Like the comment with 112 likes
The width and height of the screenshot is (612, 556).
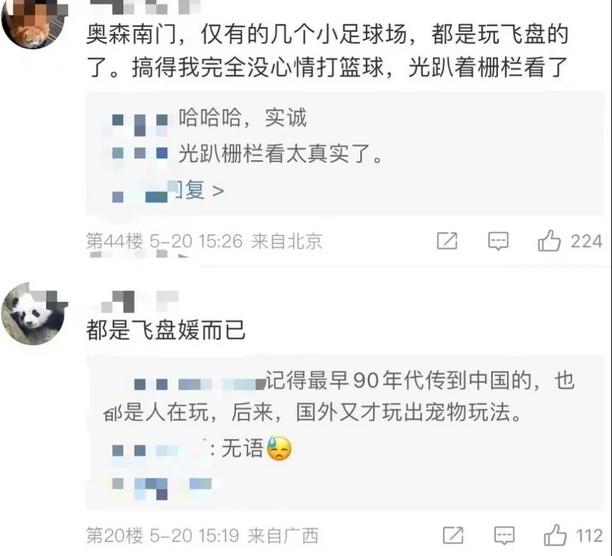click(x=553, y=534)
